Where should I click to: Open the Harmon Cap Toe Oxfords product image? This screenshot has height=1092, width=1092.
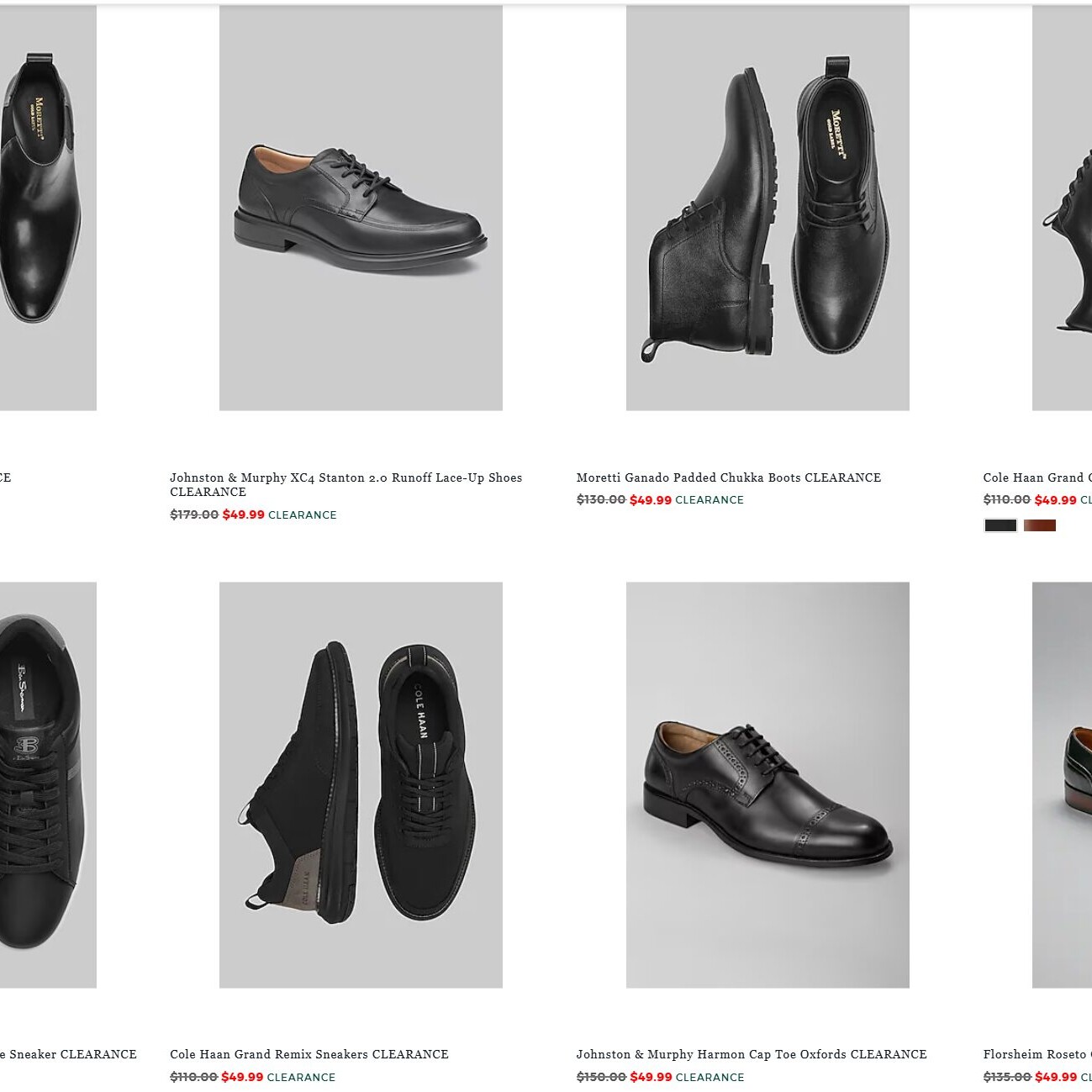[767, 783]
